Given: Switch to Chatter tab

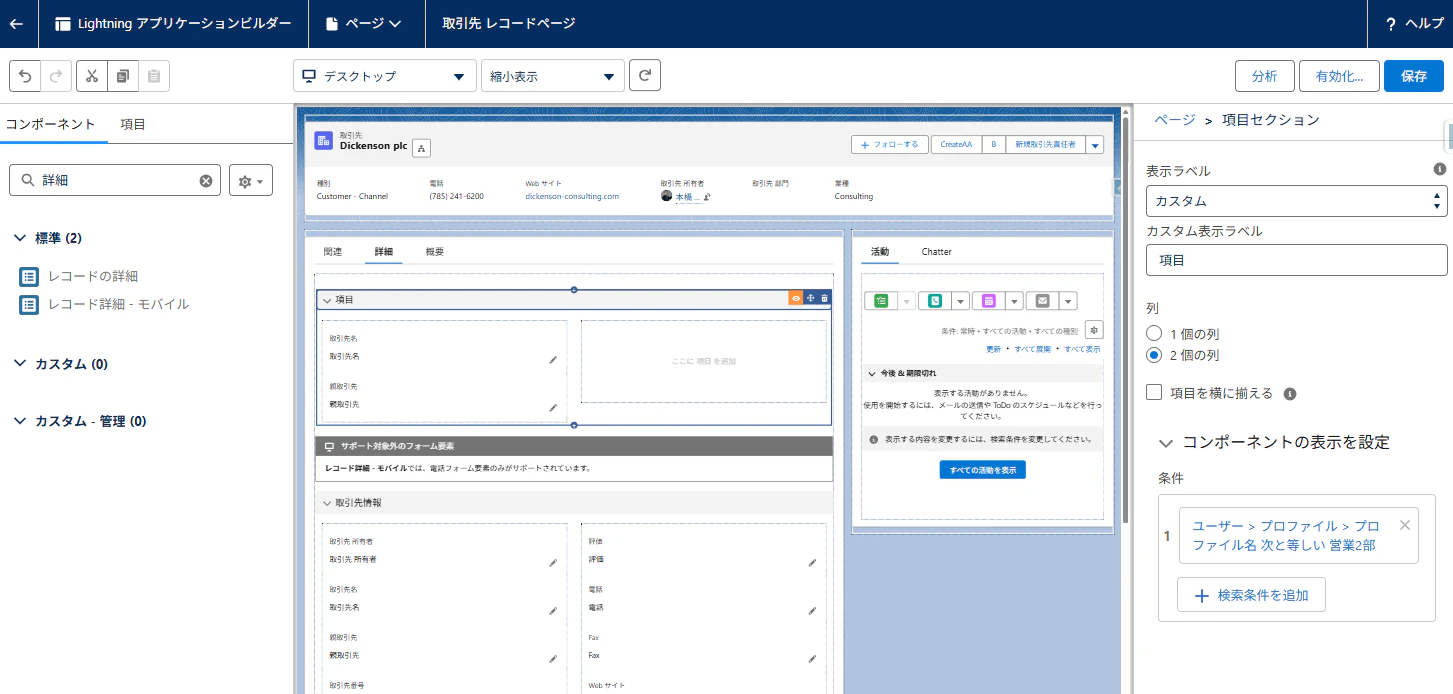Looking at the screenshot, I should click(x=937, y=251).
